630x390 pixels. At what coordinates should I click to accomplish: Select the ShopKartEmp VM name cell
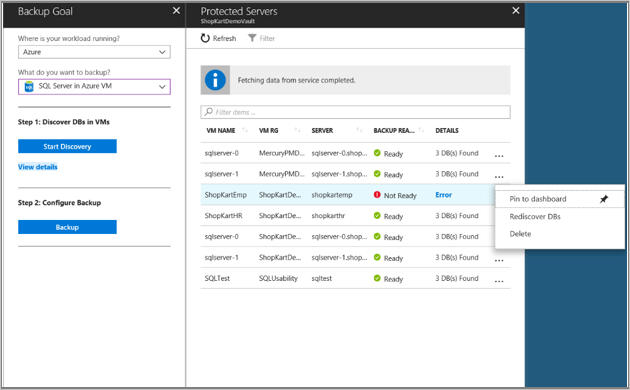pos(225,195)
